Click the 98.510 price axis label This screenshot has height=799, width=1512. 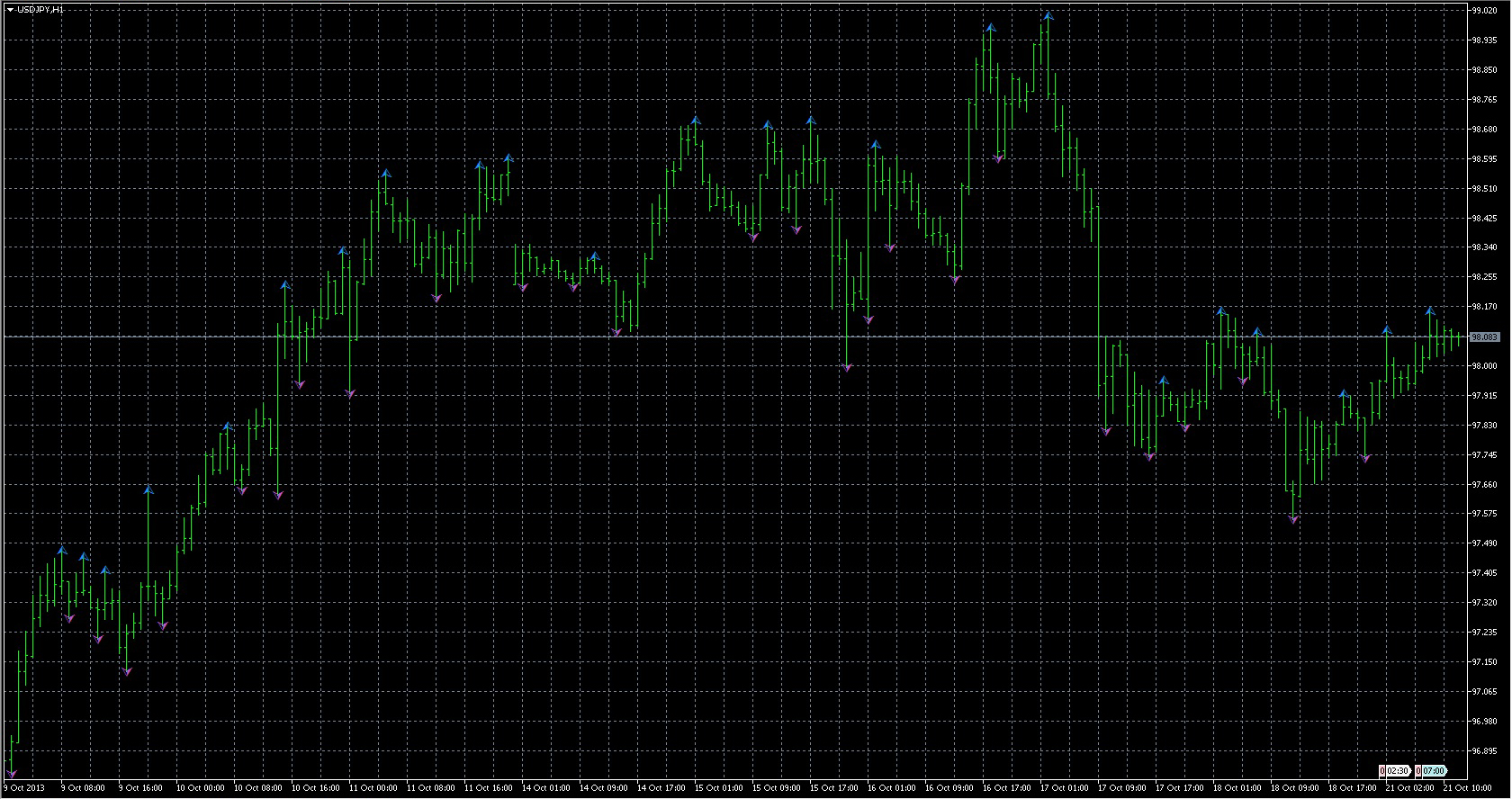tap(1483, 189)
